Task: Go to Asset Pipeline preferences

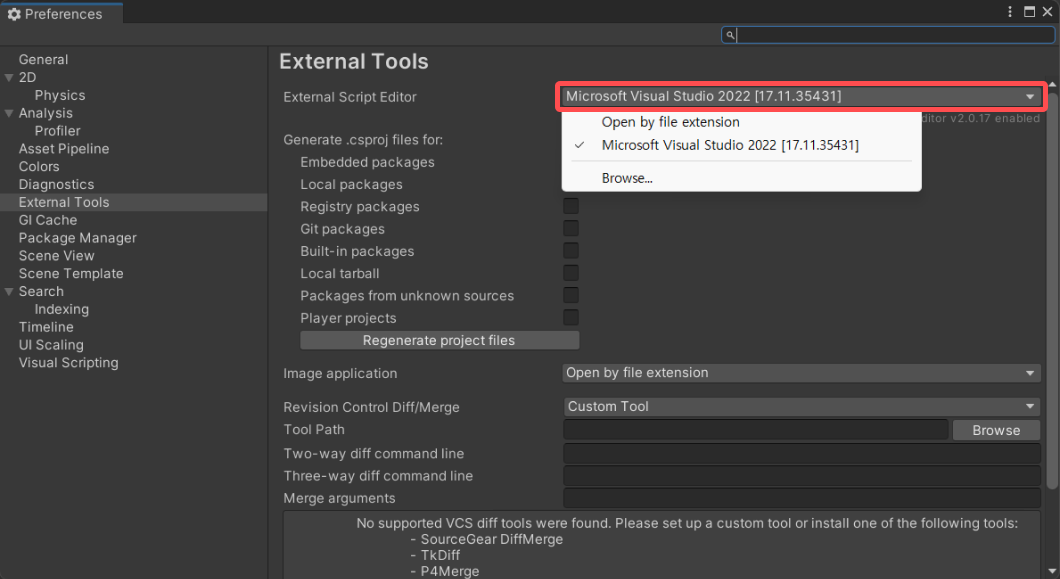Action: click(x=64, y=149)
